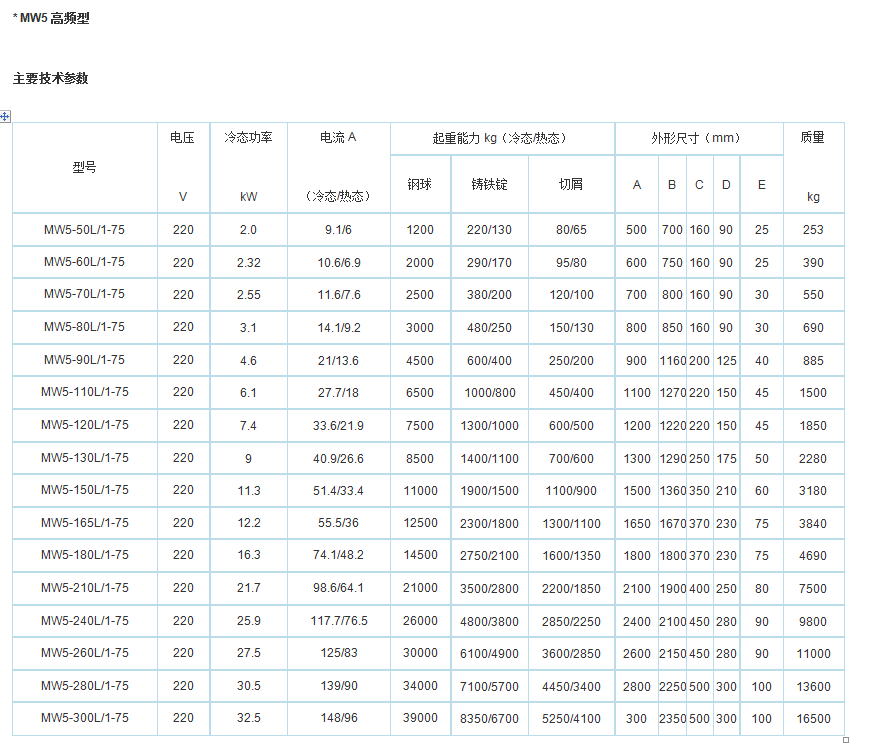
Task: Select the steel ball capacity cell 39000
Action: coord(420,718)
